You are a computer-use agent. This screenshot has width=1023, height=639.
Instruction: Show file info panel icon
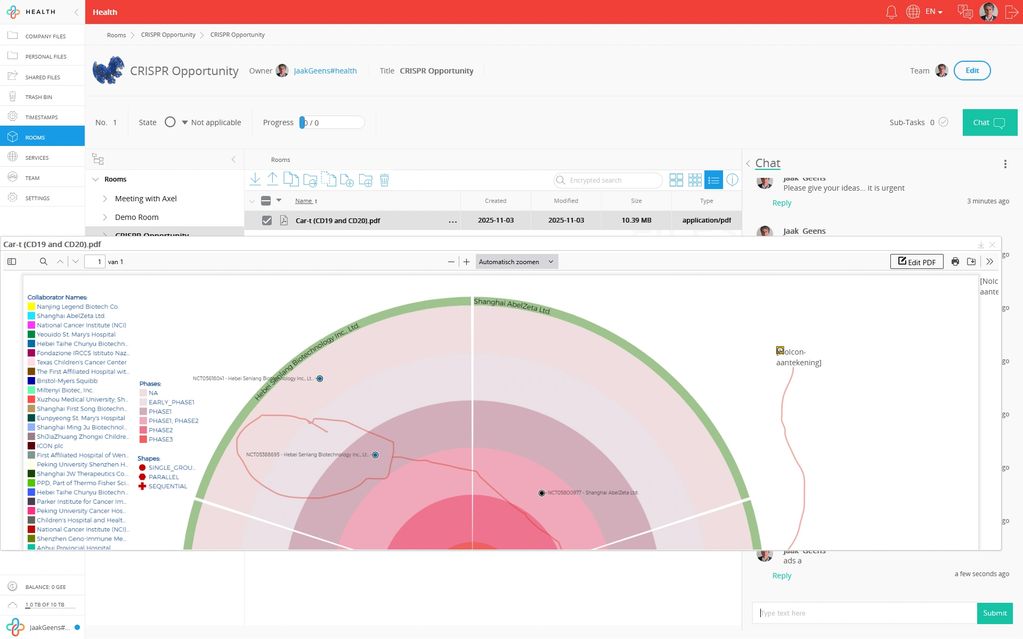click(x=732, y=180)
